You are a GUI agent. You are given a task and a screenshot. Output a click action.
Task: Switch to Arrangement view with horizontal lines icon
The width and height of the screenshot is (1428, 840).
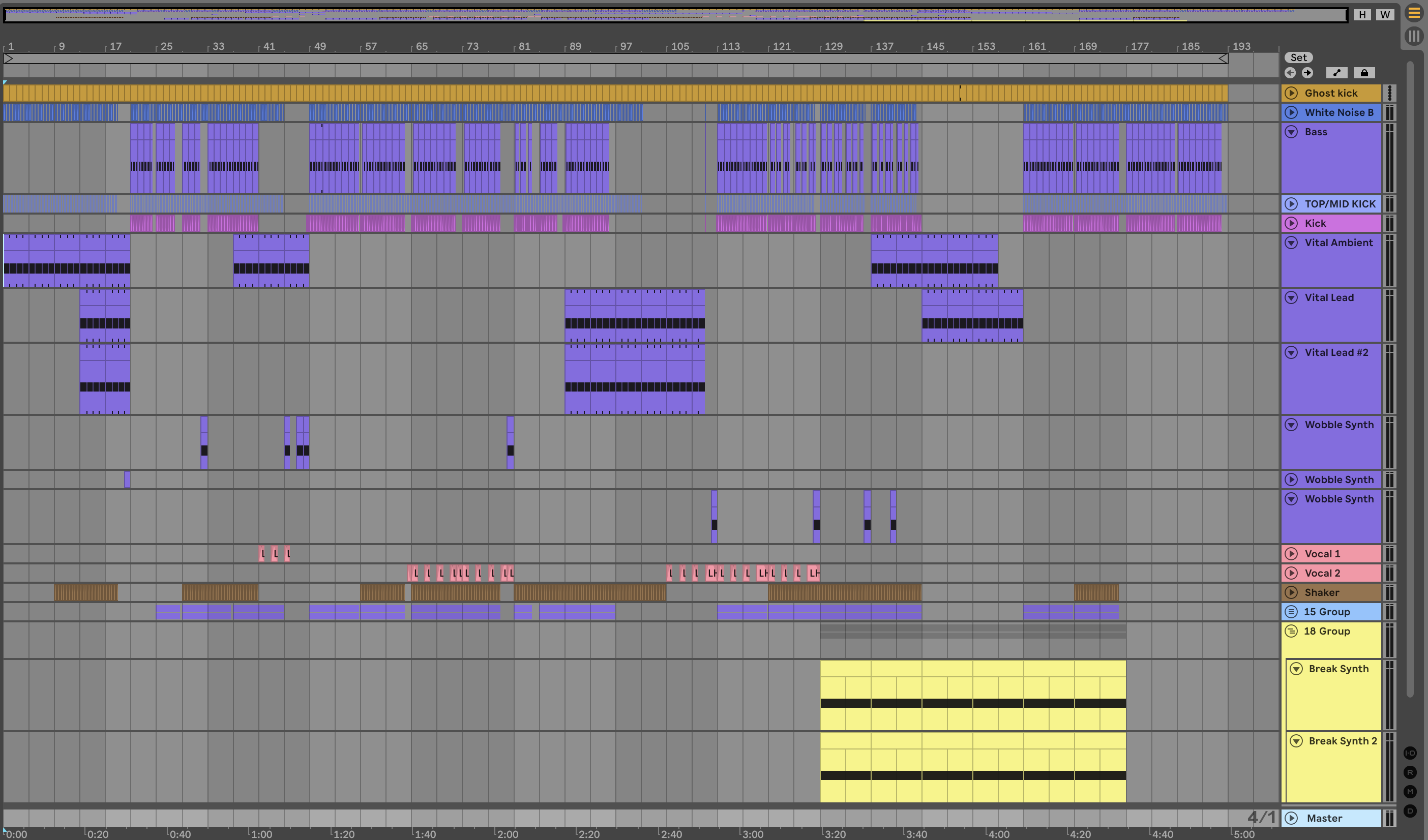(1414, 14)
